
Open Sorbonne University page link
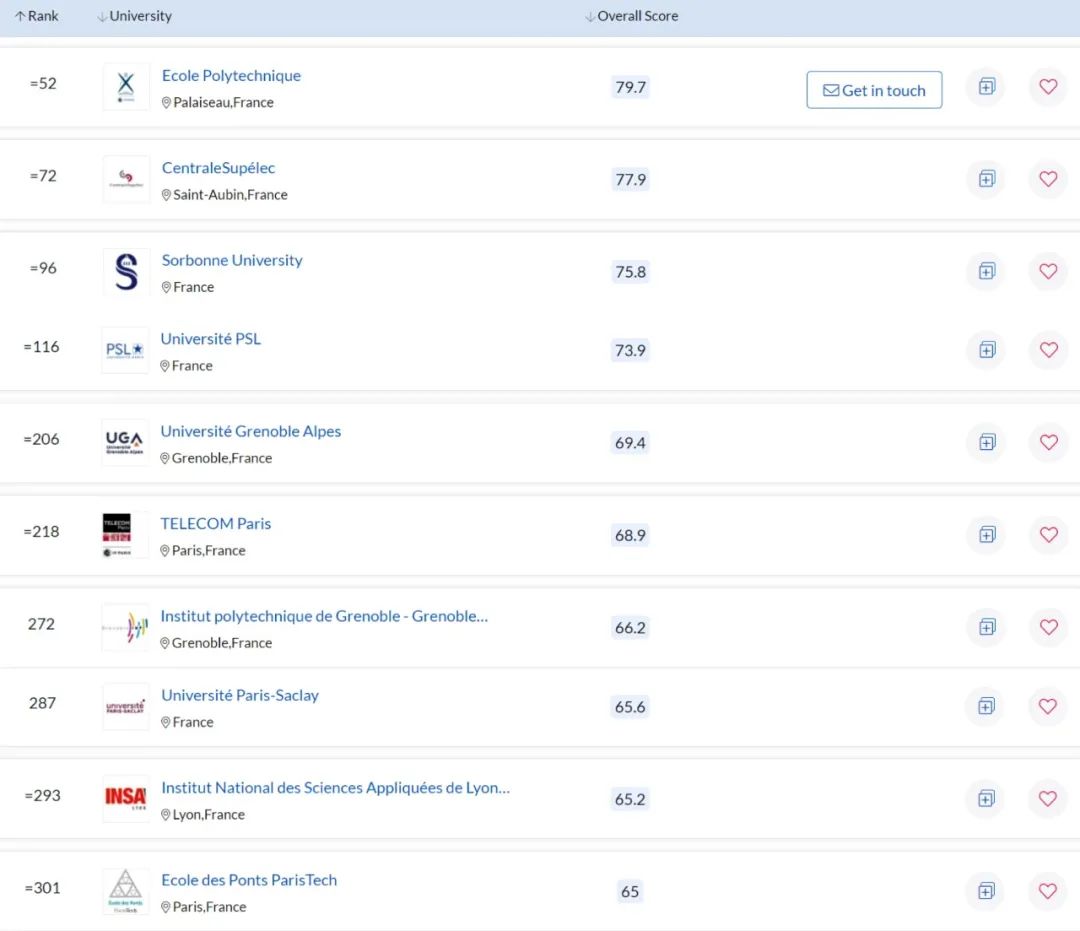pos(232,260)
